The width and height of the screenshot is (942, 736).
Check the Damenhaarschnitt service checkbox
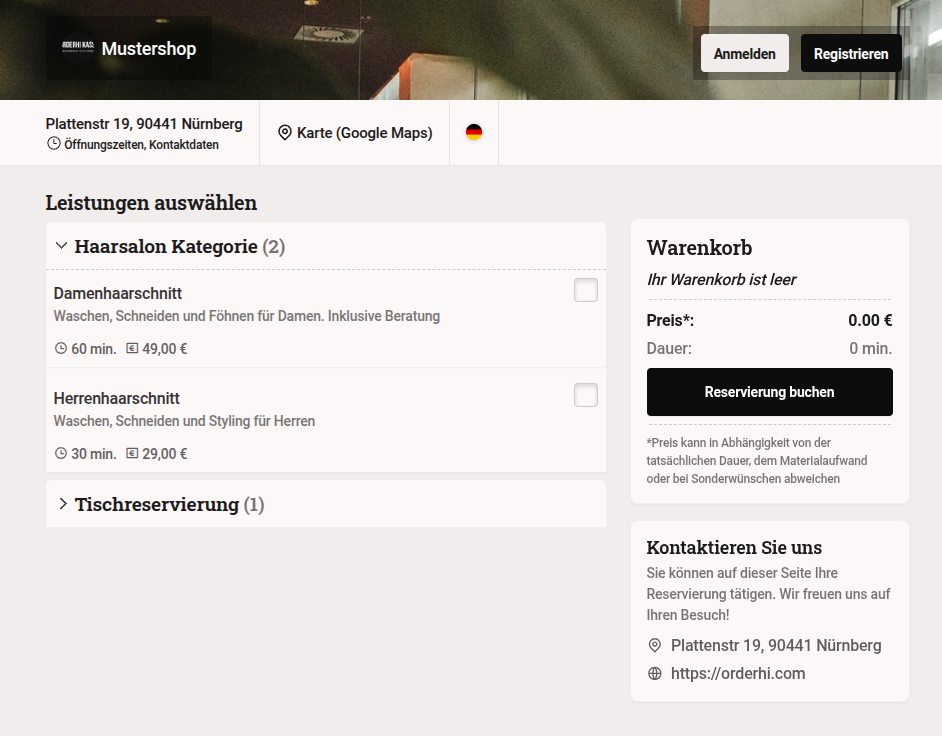(585, 289)
